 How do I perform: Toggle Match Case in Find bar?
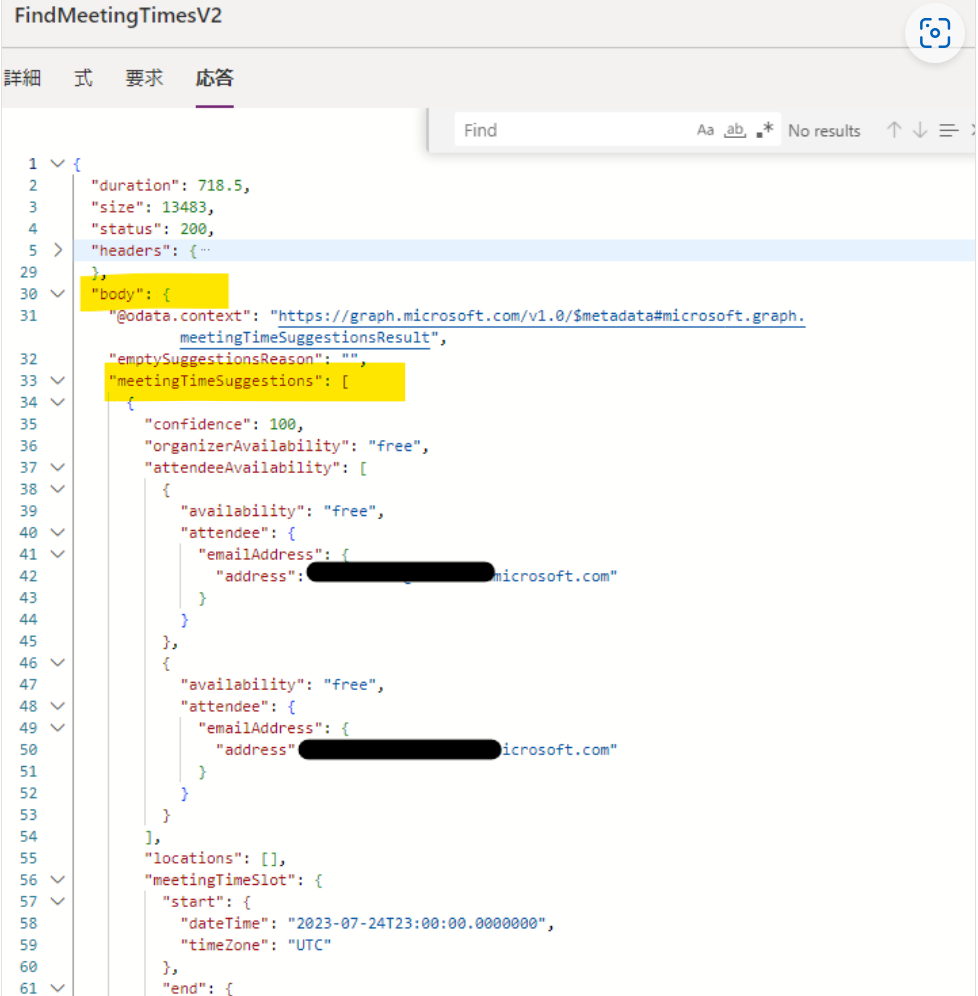(x=705, y=130)
